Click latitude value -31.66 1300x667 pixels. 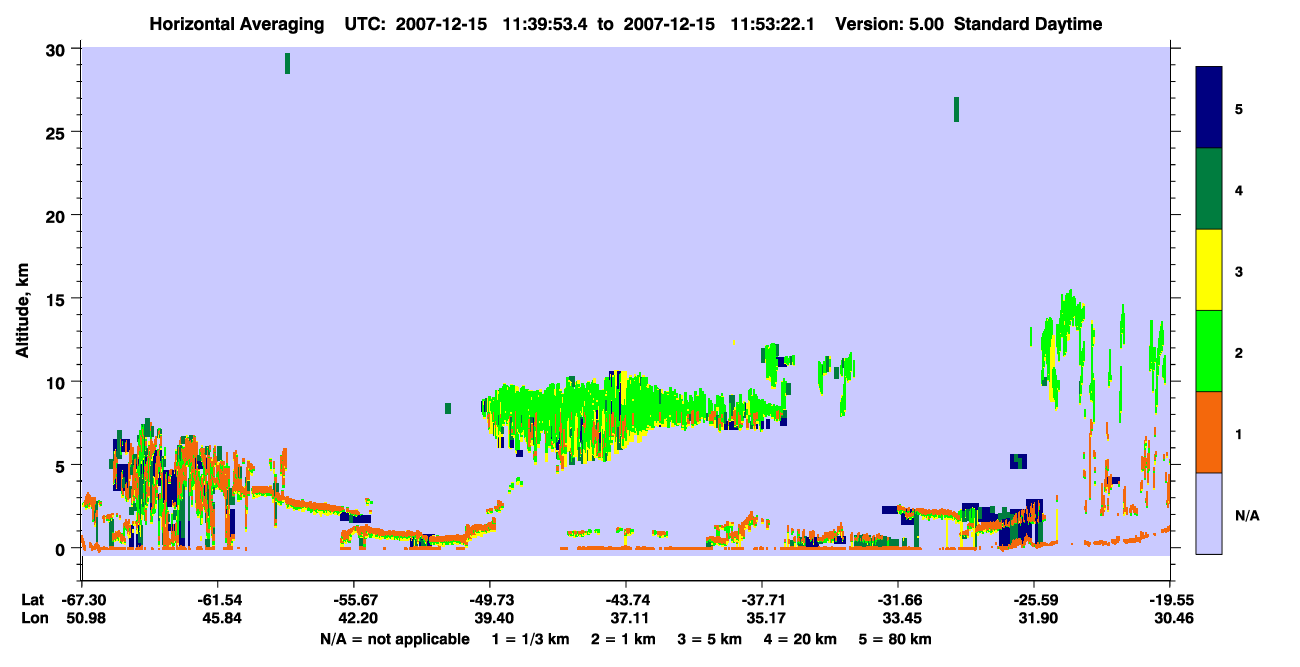click(x=898, y=600)
